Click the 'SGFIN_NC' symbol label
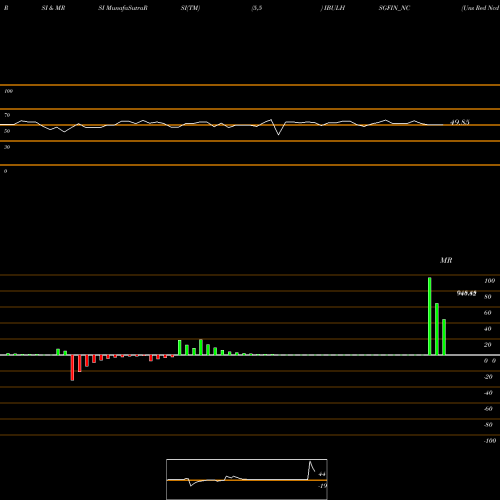 coord(394,8)
